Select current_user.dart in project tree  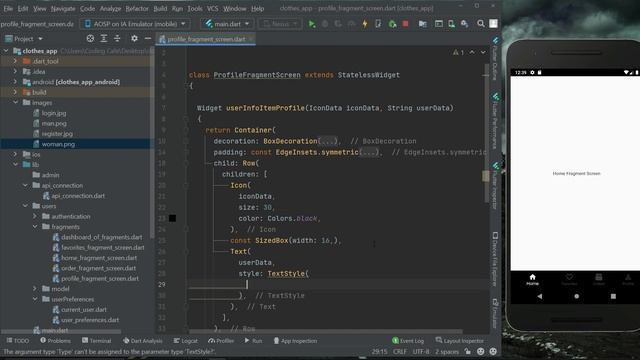pyautogui.click(x=84, y=309)
